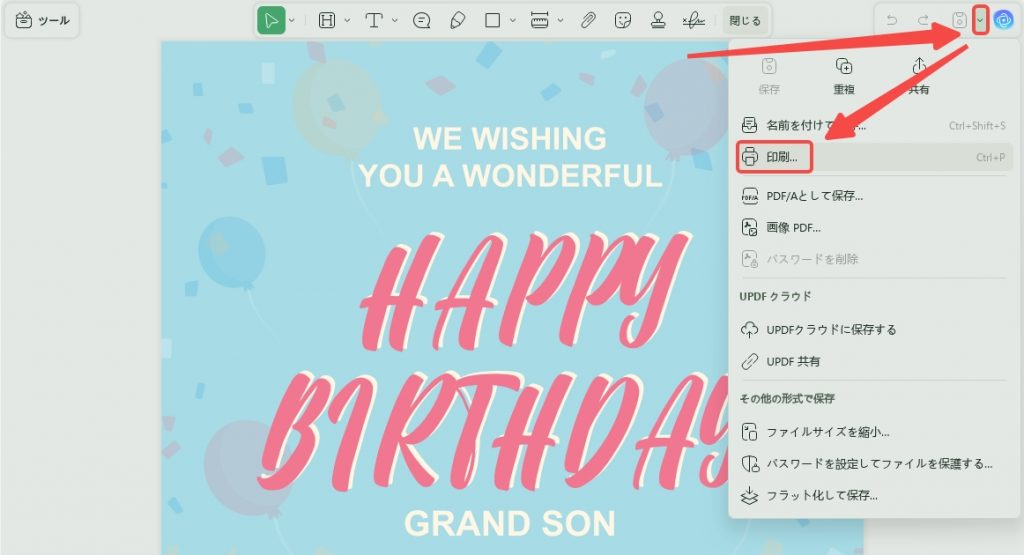Click the 重複 duplicate icon

[844, 76]
